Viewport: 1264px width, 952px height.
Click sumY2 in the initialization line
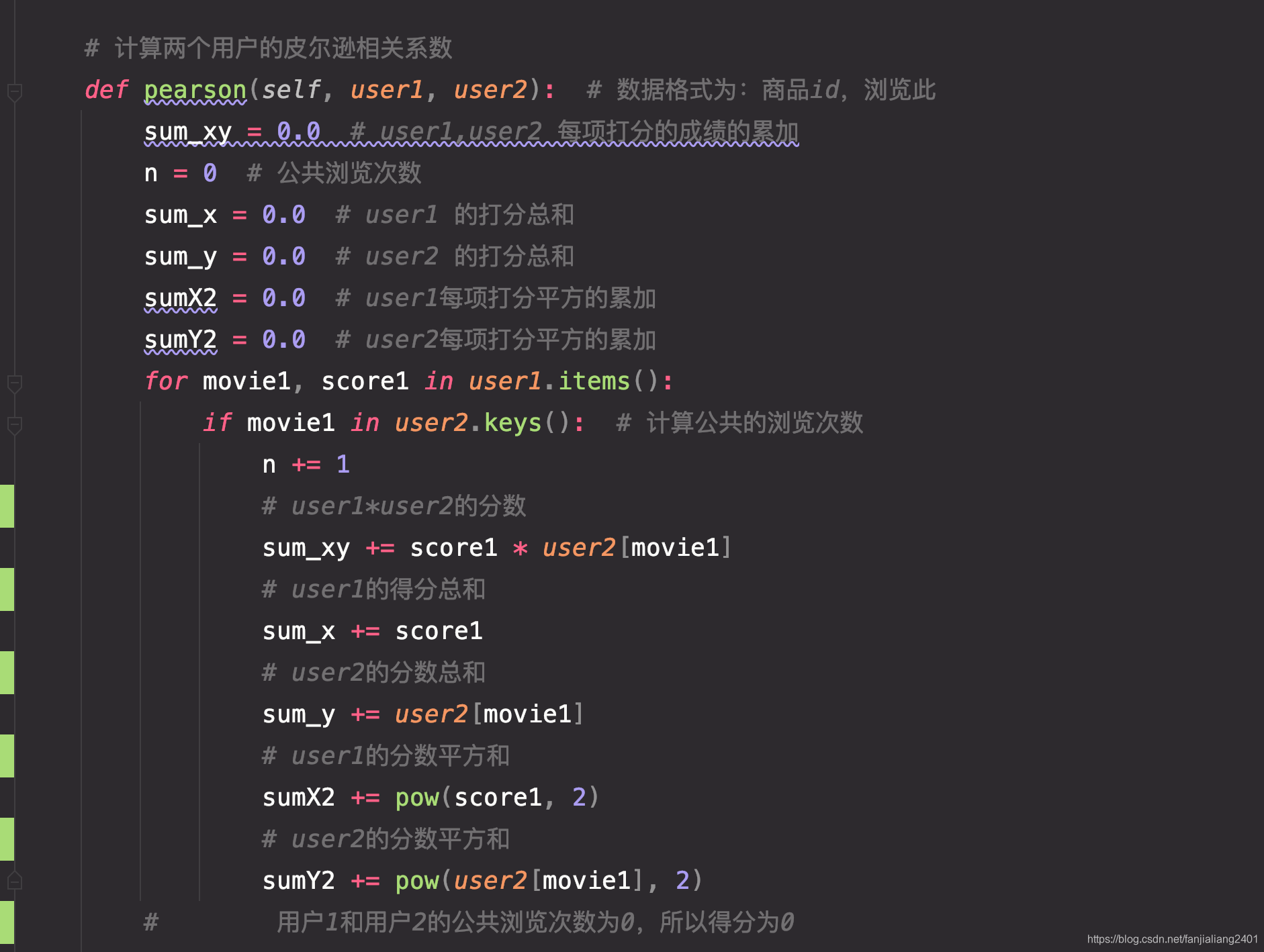(x=181, y=340)
